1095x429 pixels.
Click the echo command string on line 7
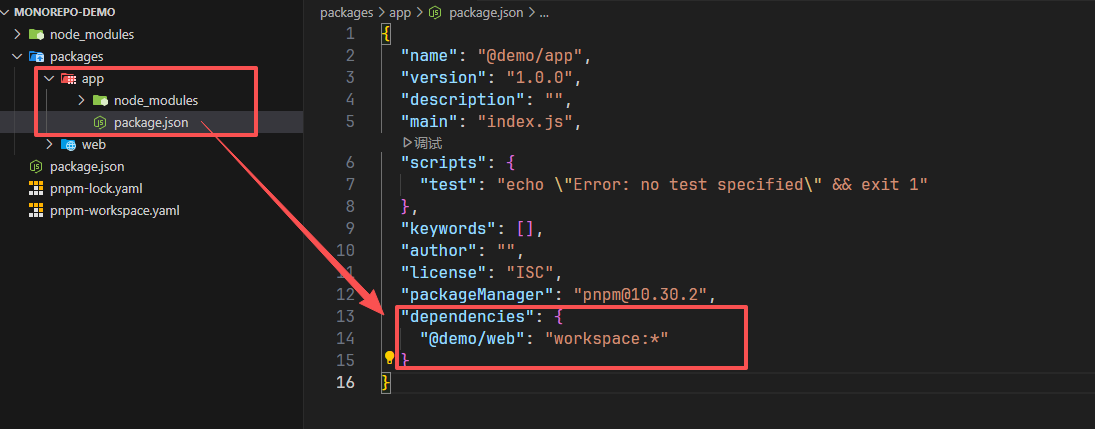tap(712, 184)
